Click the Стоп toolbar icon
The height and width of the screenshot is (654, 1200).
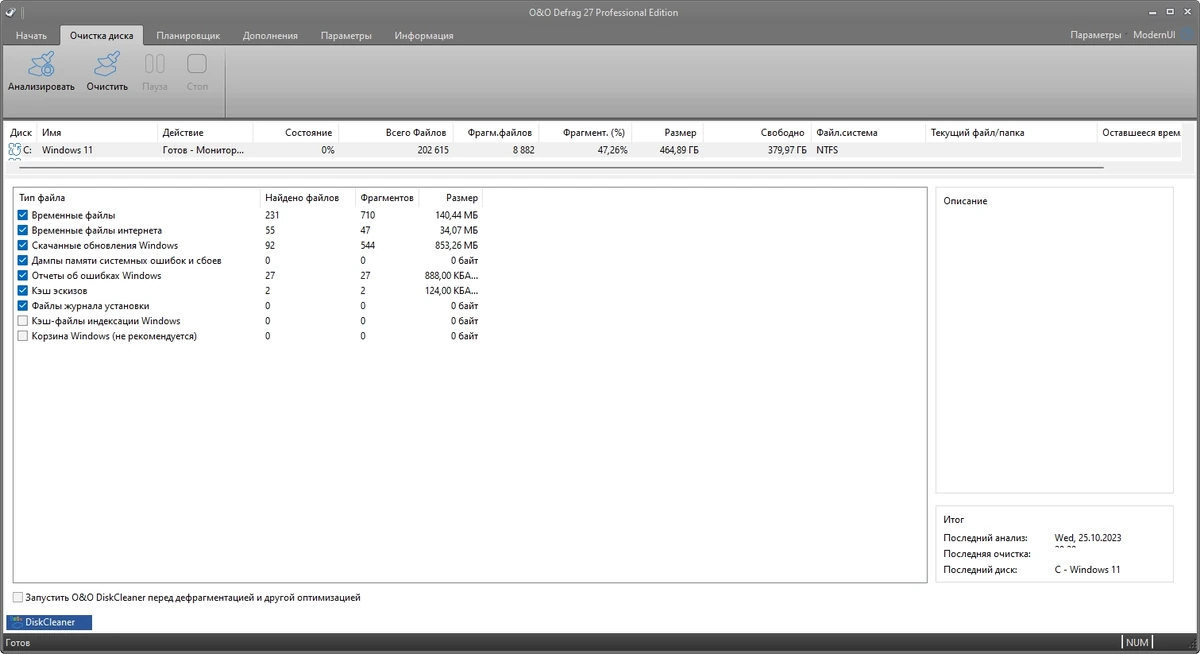(197, 65)
